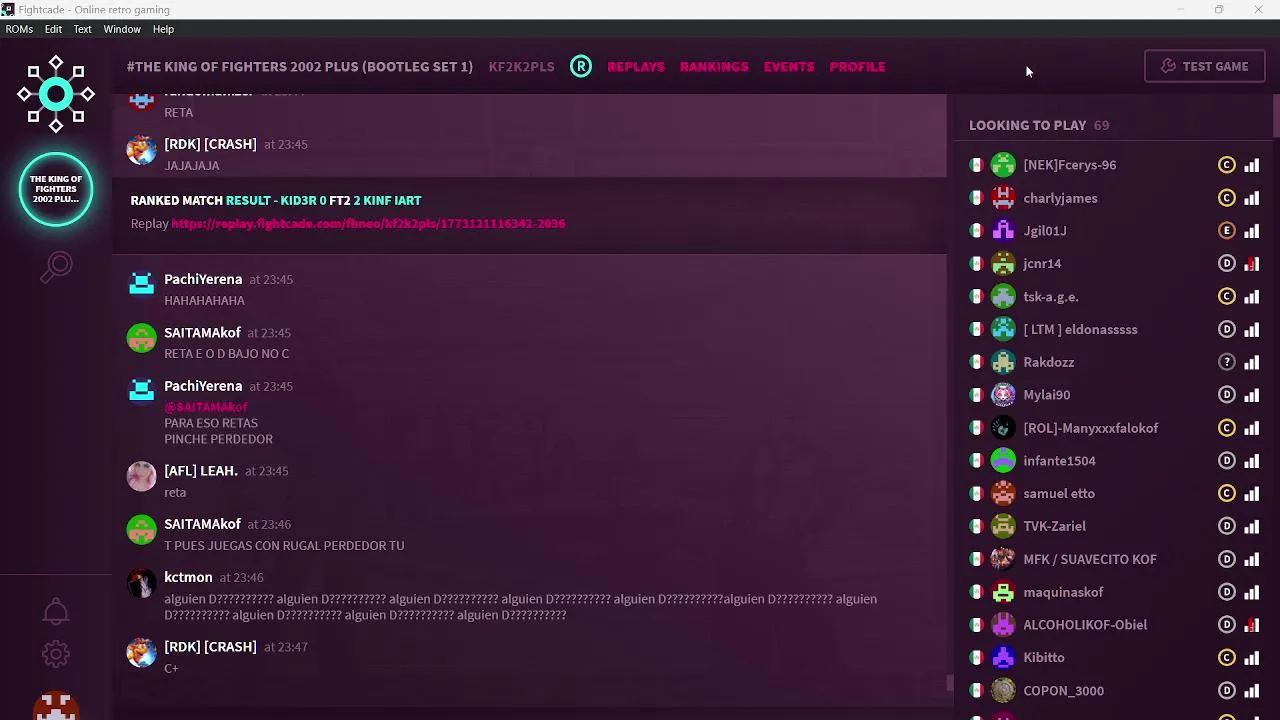Open the Window menu

point(122,29)
